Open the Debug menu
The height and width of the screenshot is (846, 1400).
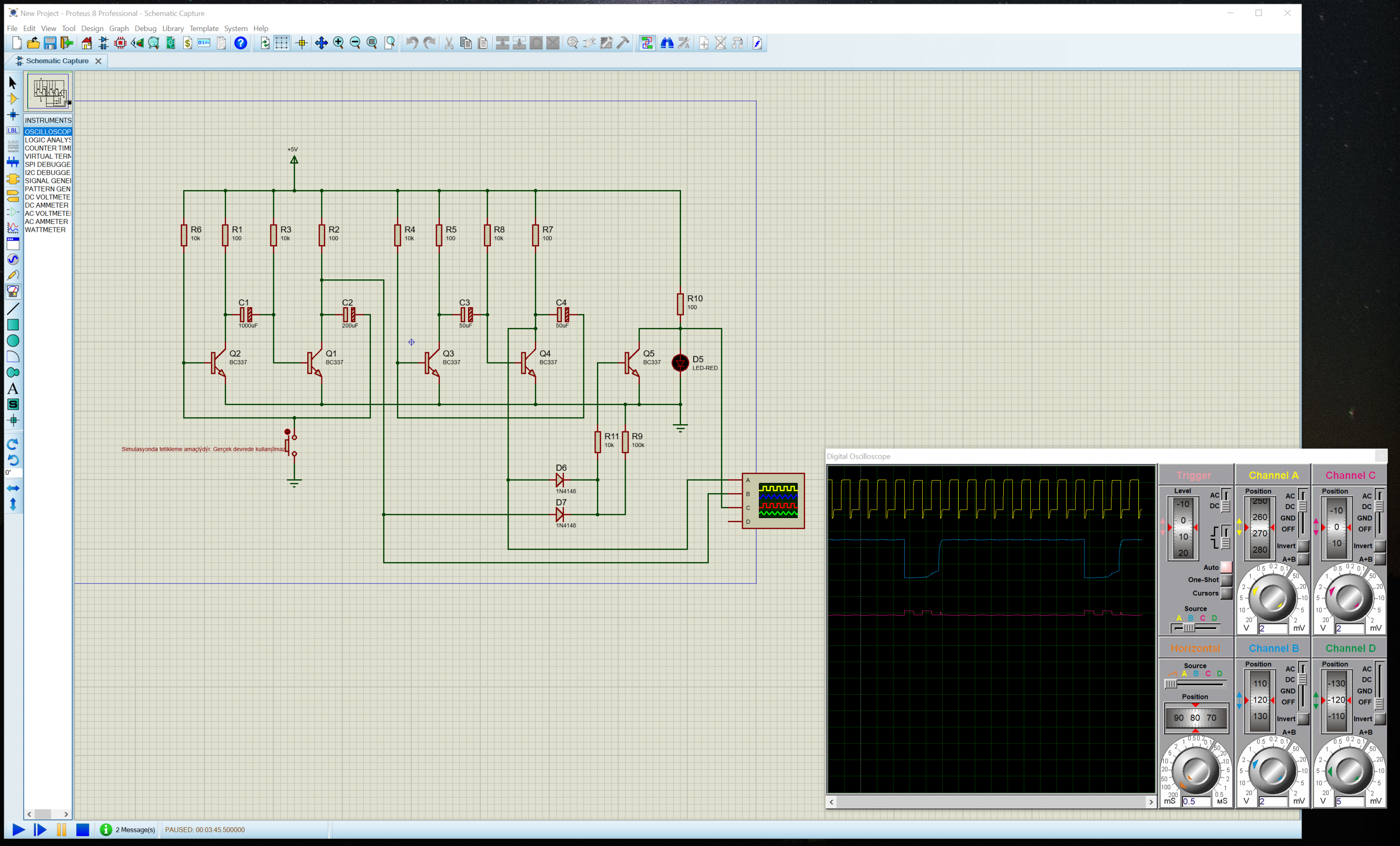(145, 28)
